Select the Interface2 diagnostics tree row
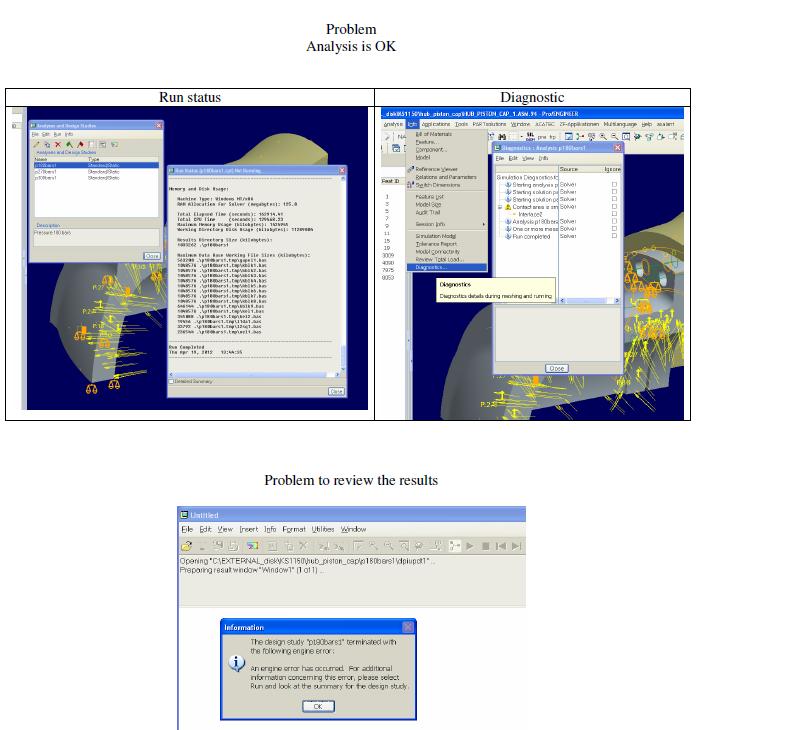The height and width of the screenshot is (730, 800). [530, 214]
